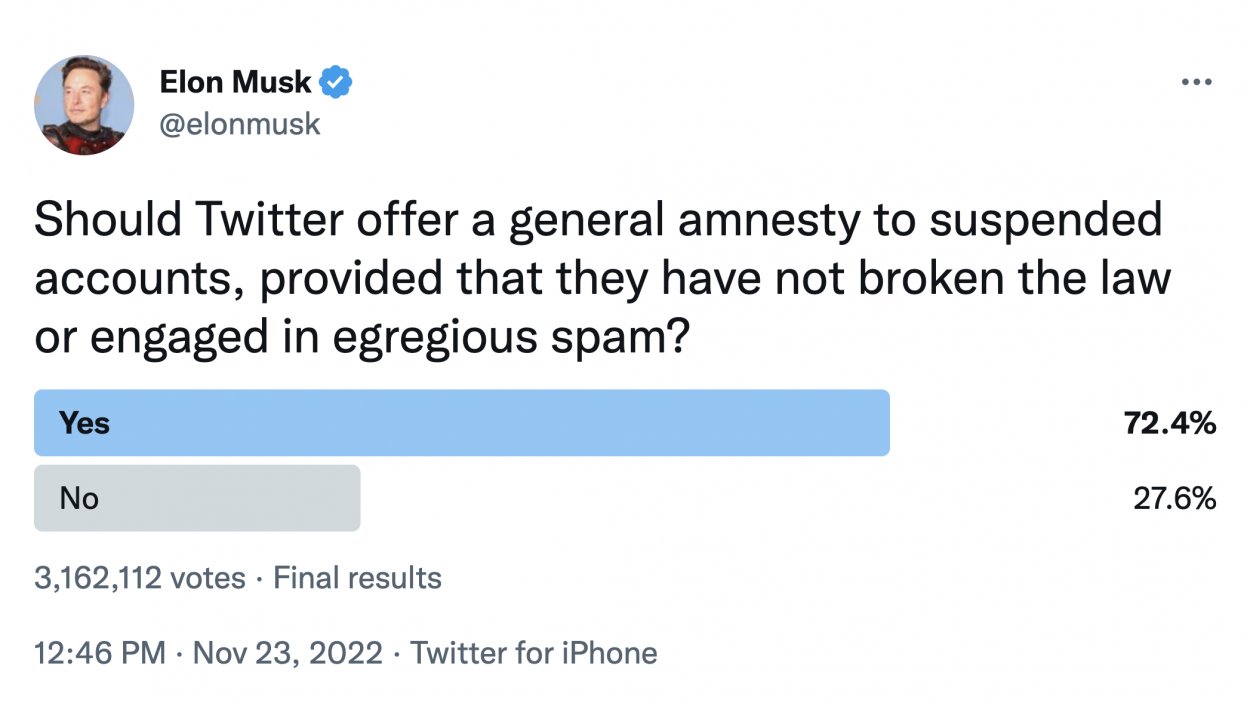Click the 3,162,112 votes count
This screenshot has width=1250, height=703.
[139, 578]
